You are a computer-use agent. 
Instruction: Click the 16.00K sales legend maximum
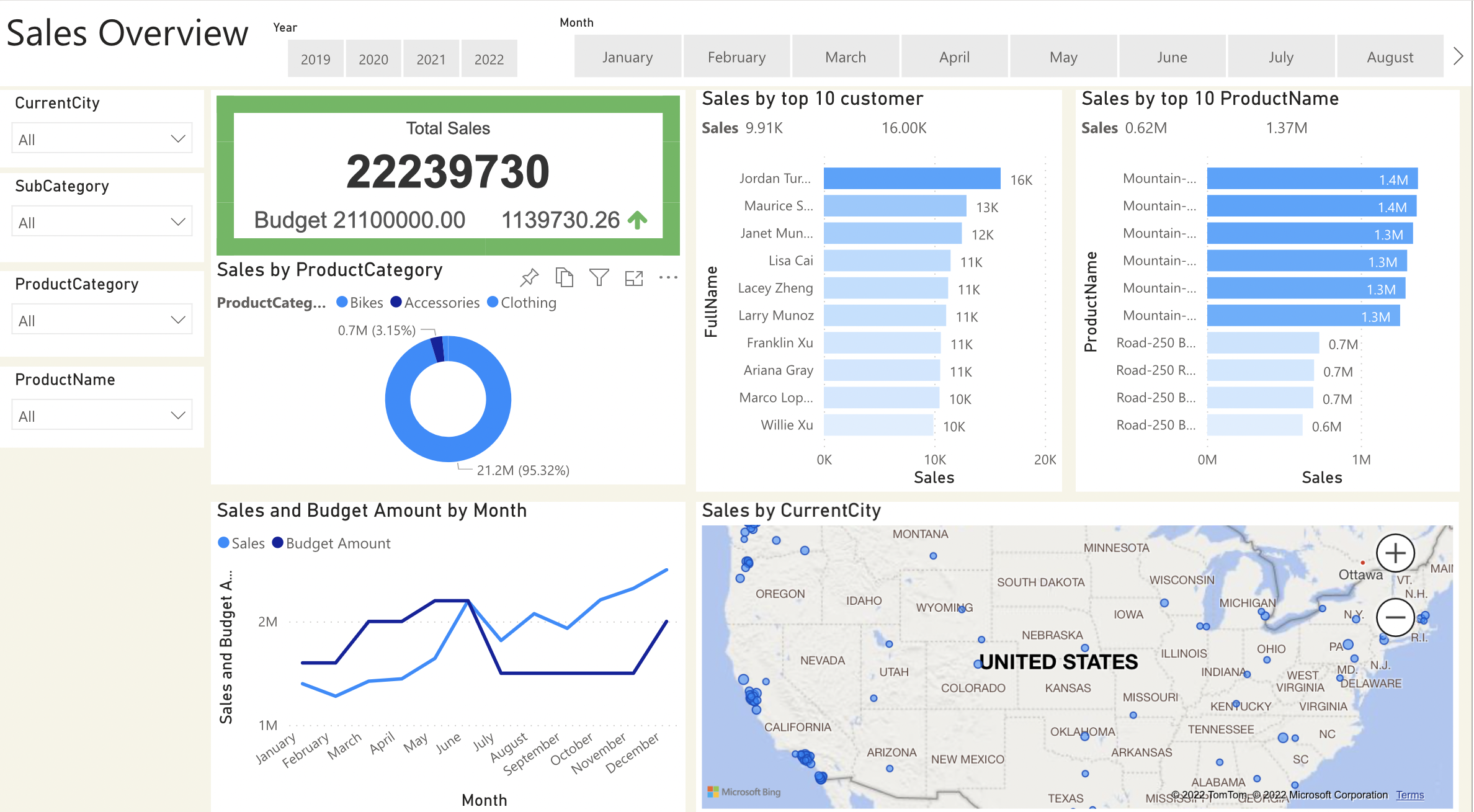click(904, 128)
